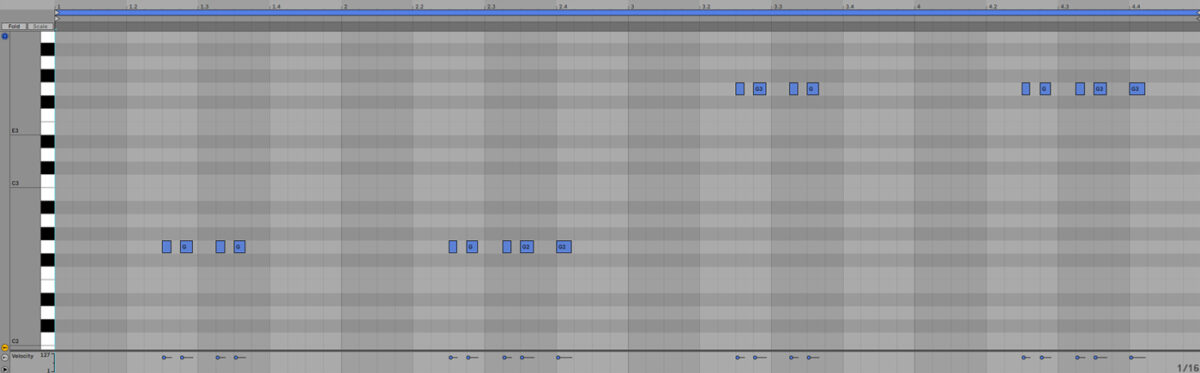Click ruler position 1.4
This screenshot has width=1200, height=373.
(x=276, y=6)
